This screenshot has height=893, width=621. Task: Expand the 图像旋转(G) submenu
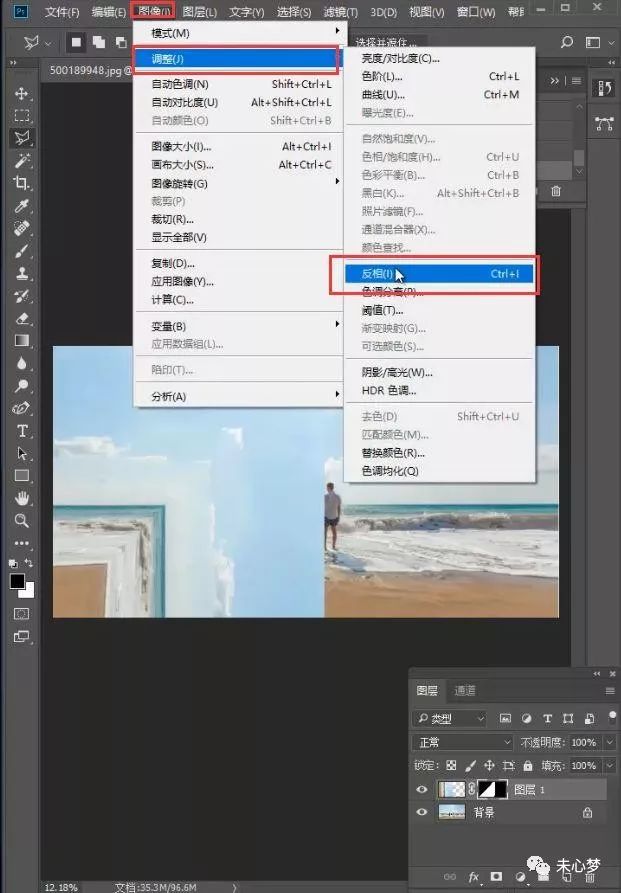click(238, 183)
